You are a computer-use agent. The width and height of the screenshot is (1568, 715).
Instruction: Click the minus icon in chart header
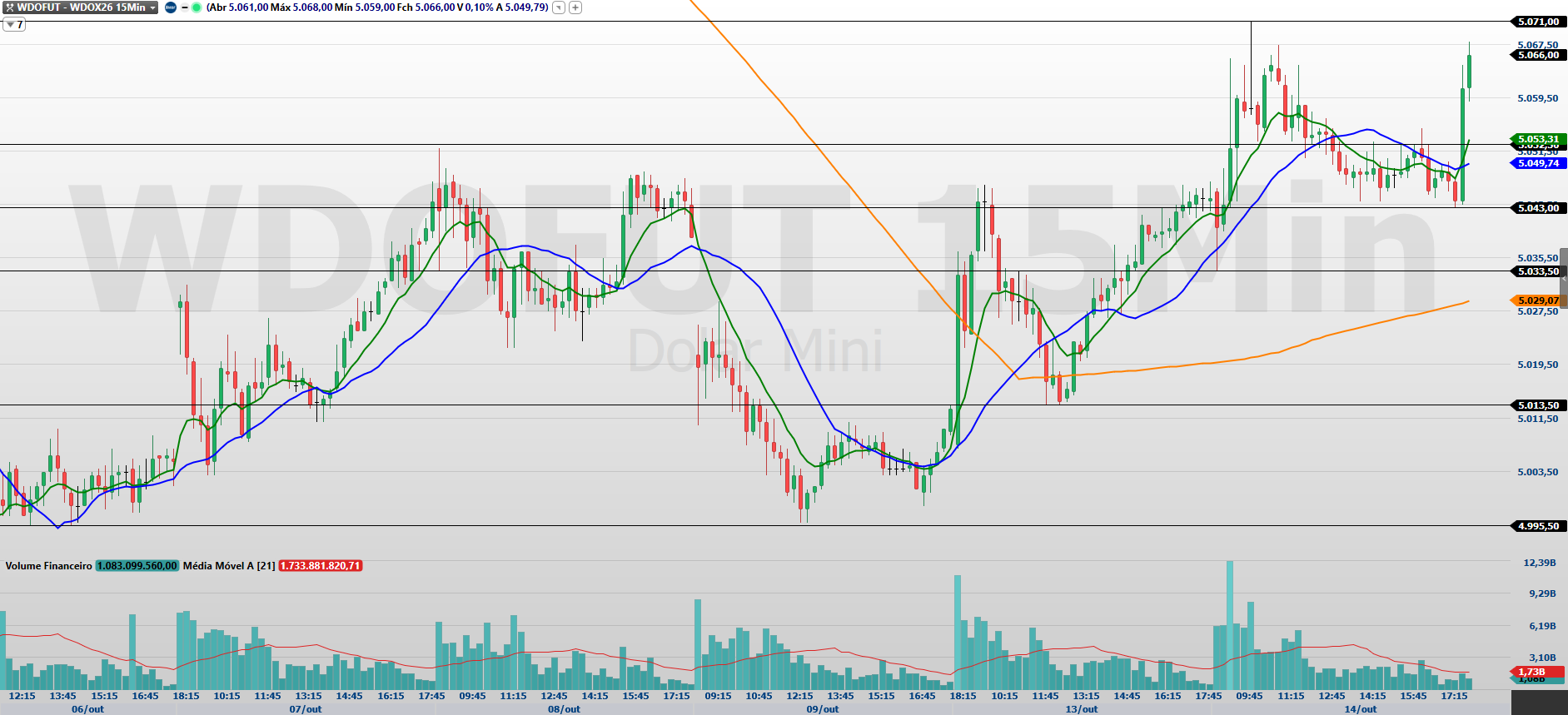185,7
